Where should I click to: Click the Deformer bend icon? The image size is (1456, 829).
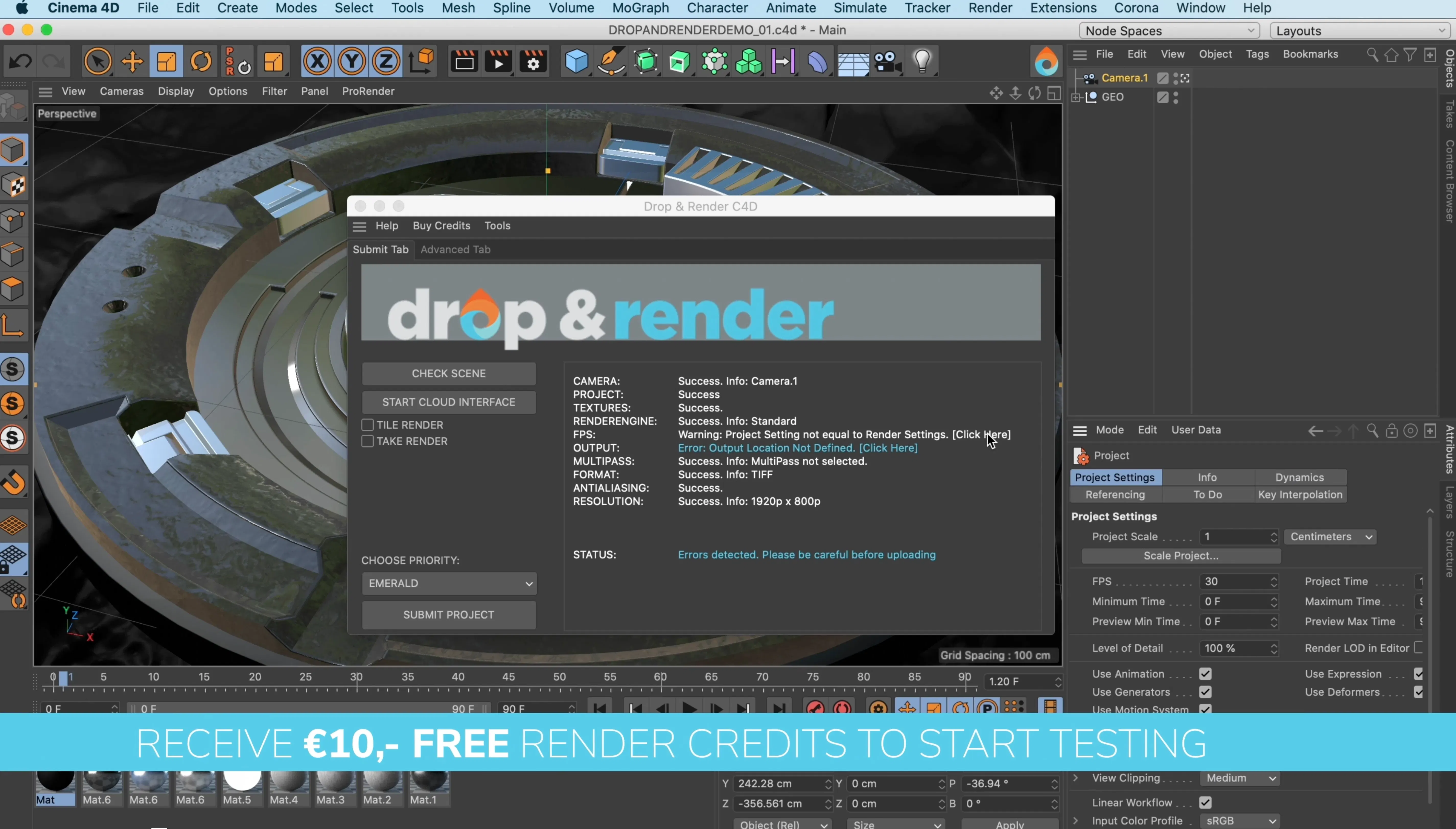point(817,61)
